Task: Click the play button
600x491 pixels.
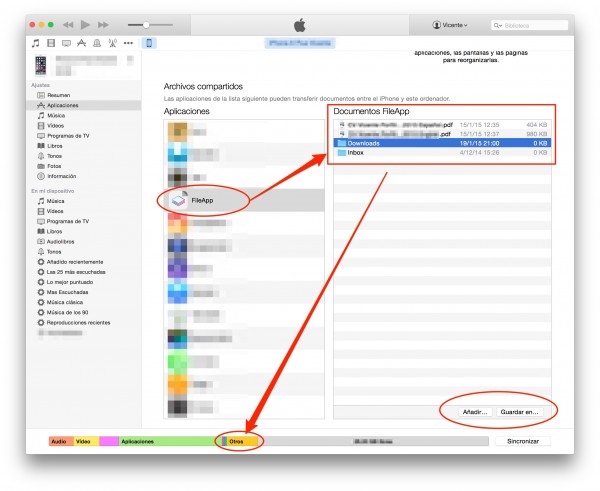Action: pos(85,25)
